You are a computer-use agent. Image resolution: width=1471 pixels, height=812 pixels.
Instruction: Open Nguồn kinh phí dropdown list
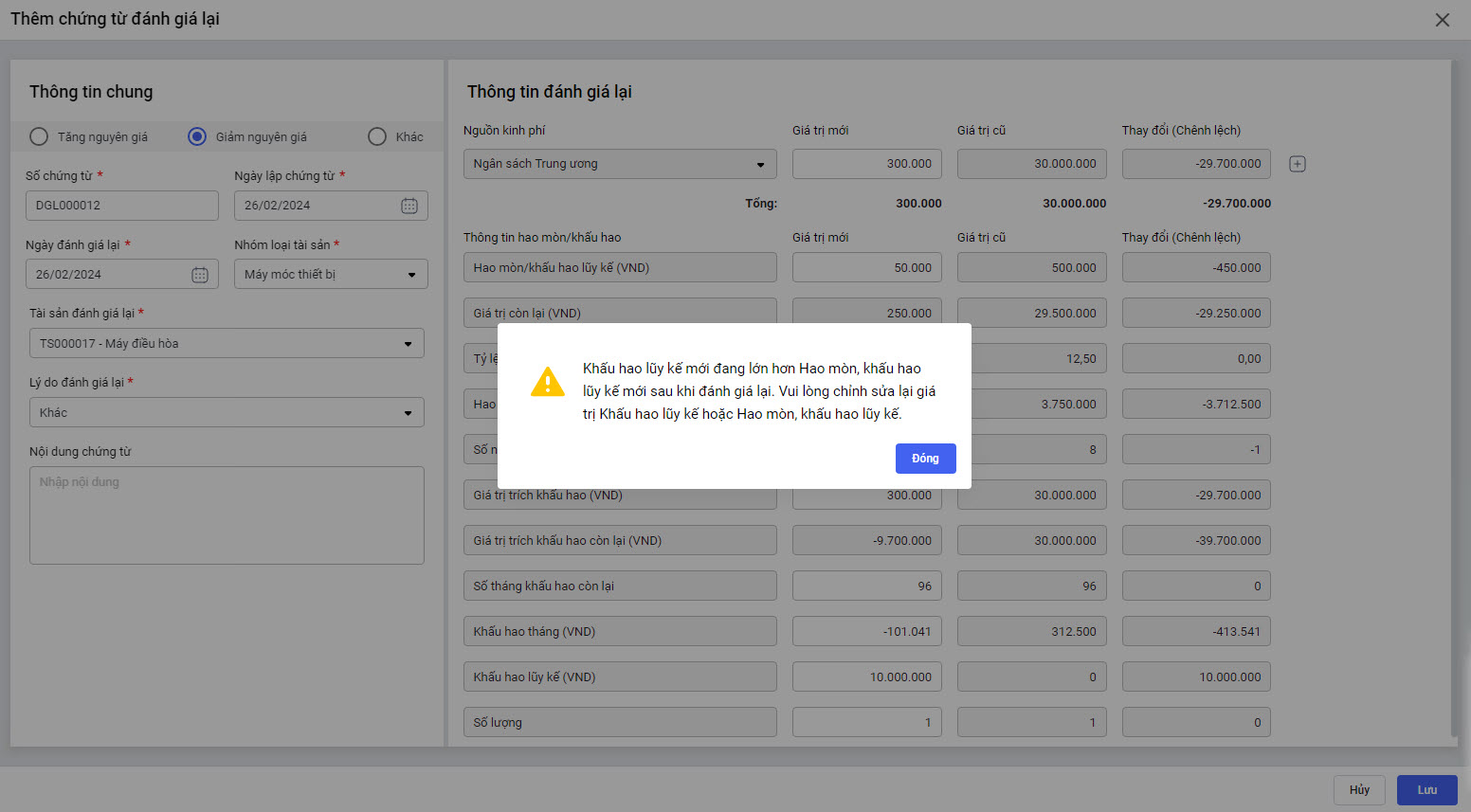point(760,165)
